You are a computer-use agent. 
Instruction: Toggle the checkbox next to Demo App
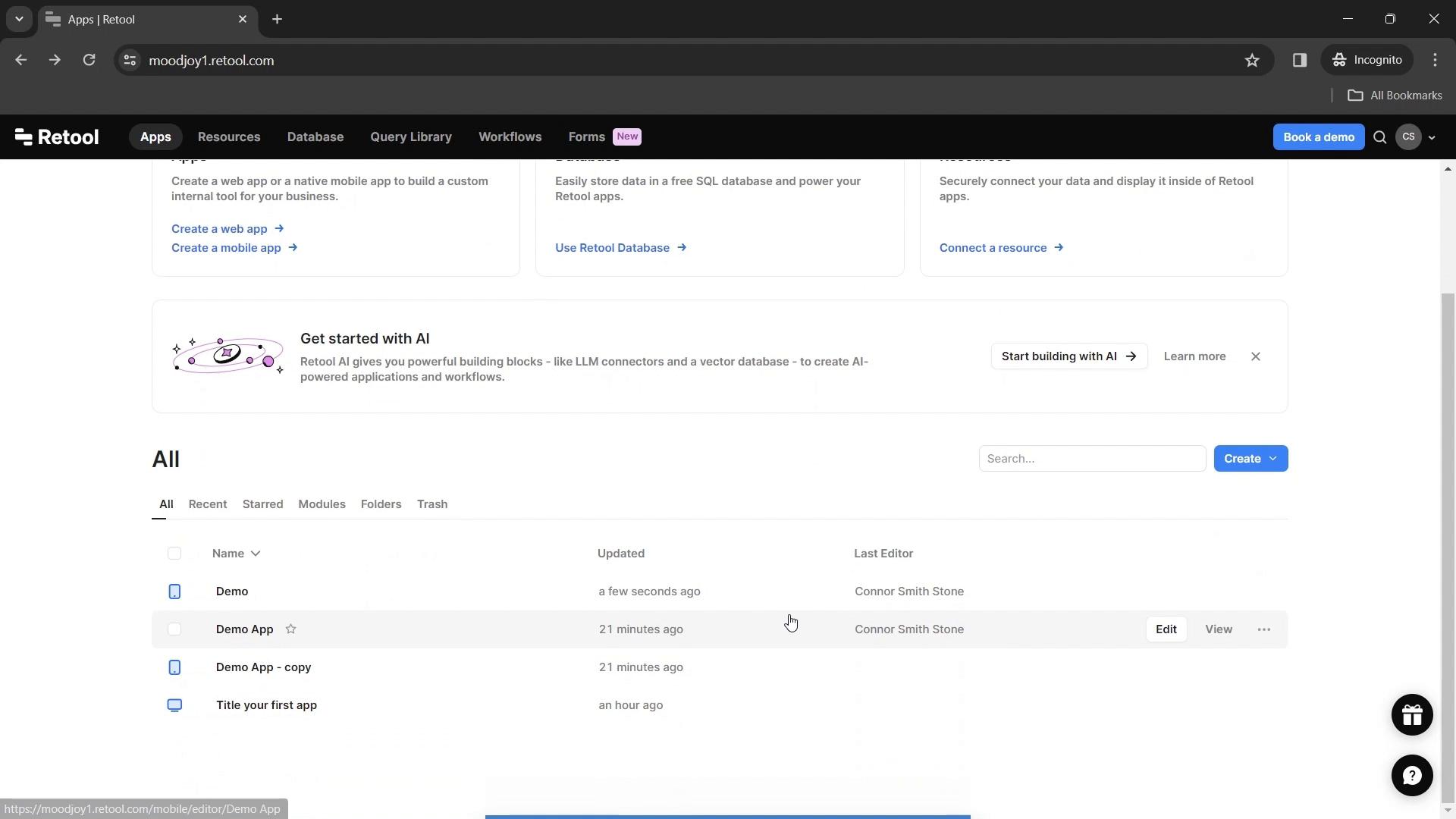pos(174,629)
